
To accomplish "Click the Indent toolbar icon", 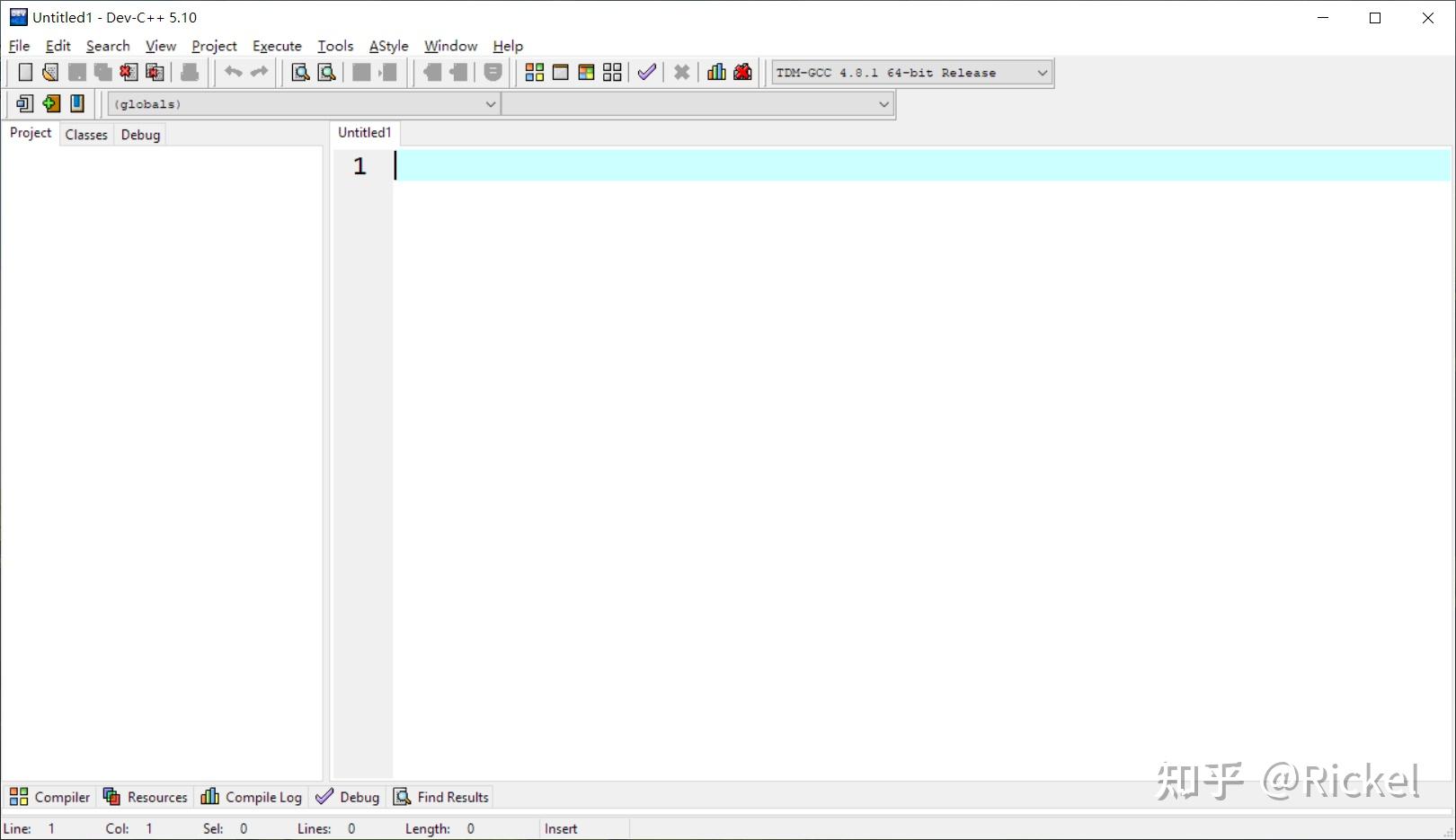I will pos(362,73).
